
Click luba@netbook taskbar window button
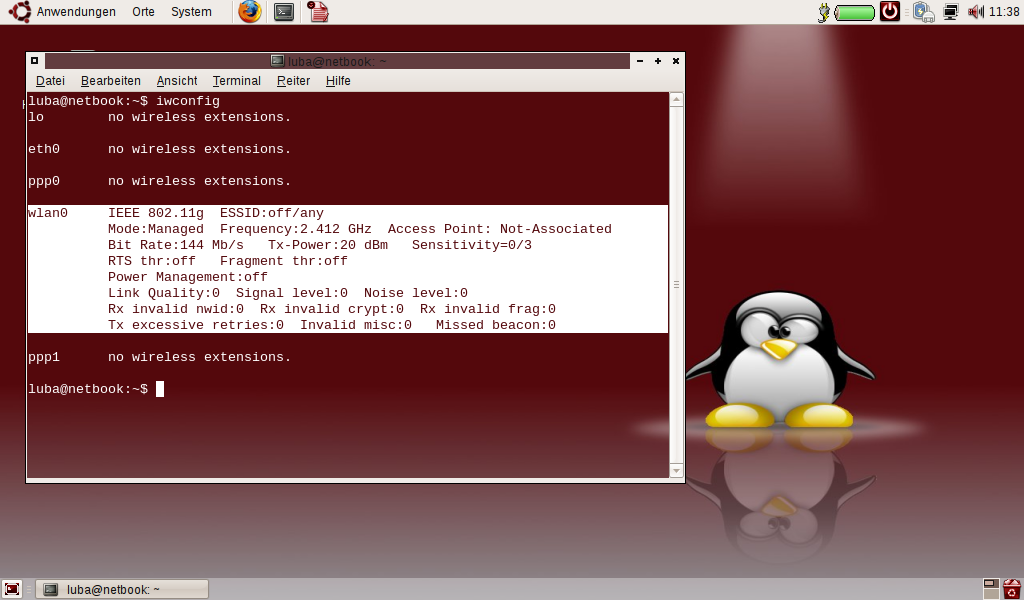click(122, 590)
